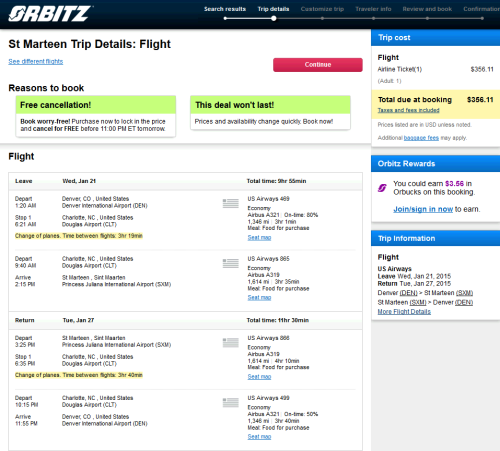Click the 3hr 19min change of planes notice
The image size is (500, 451).
coord(79,236)
